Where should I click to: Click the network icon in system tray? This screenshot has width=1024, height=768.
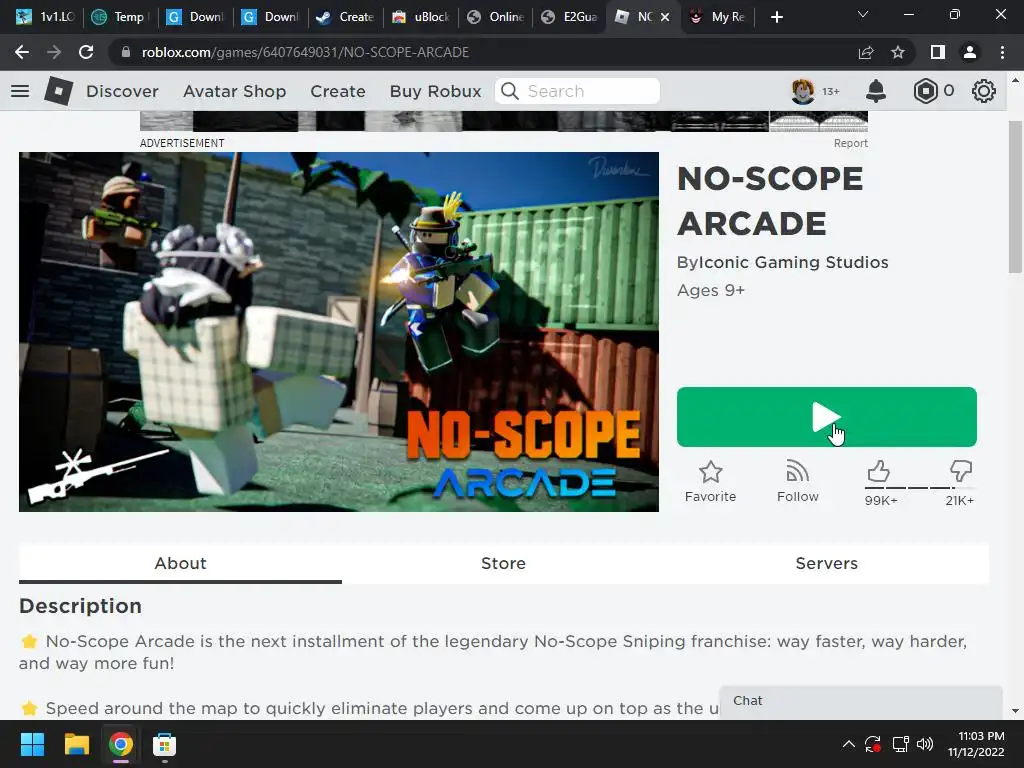pyautogui.click(x=900, y=744)
